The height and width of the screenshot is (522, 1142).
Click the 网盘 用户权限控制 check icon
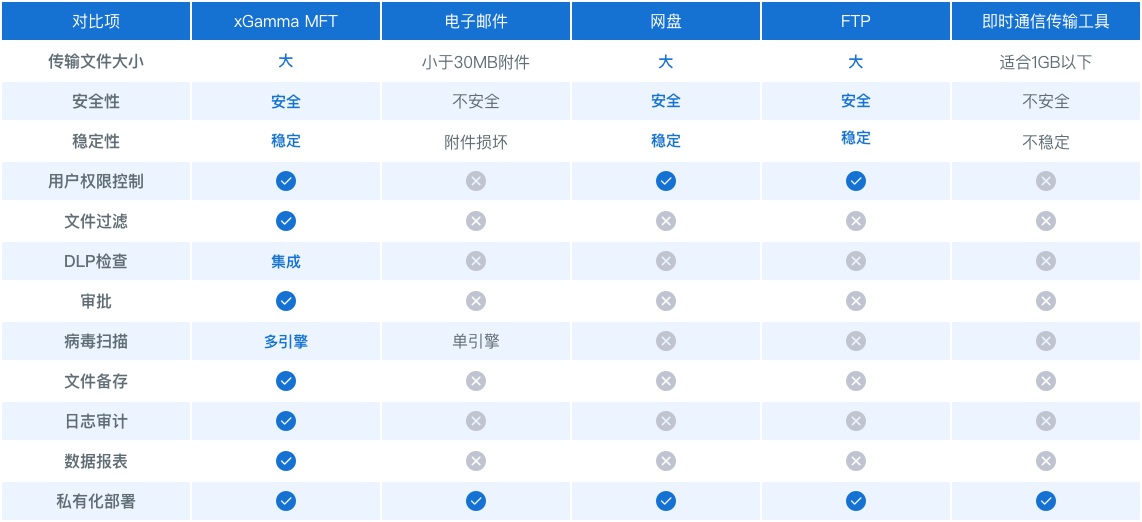click(666, 181)
